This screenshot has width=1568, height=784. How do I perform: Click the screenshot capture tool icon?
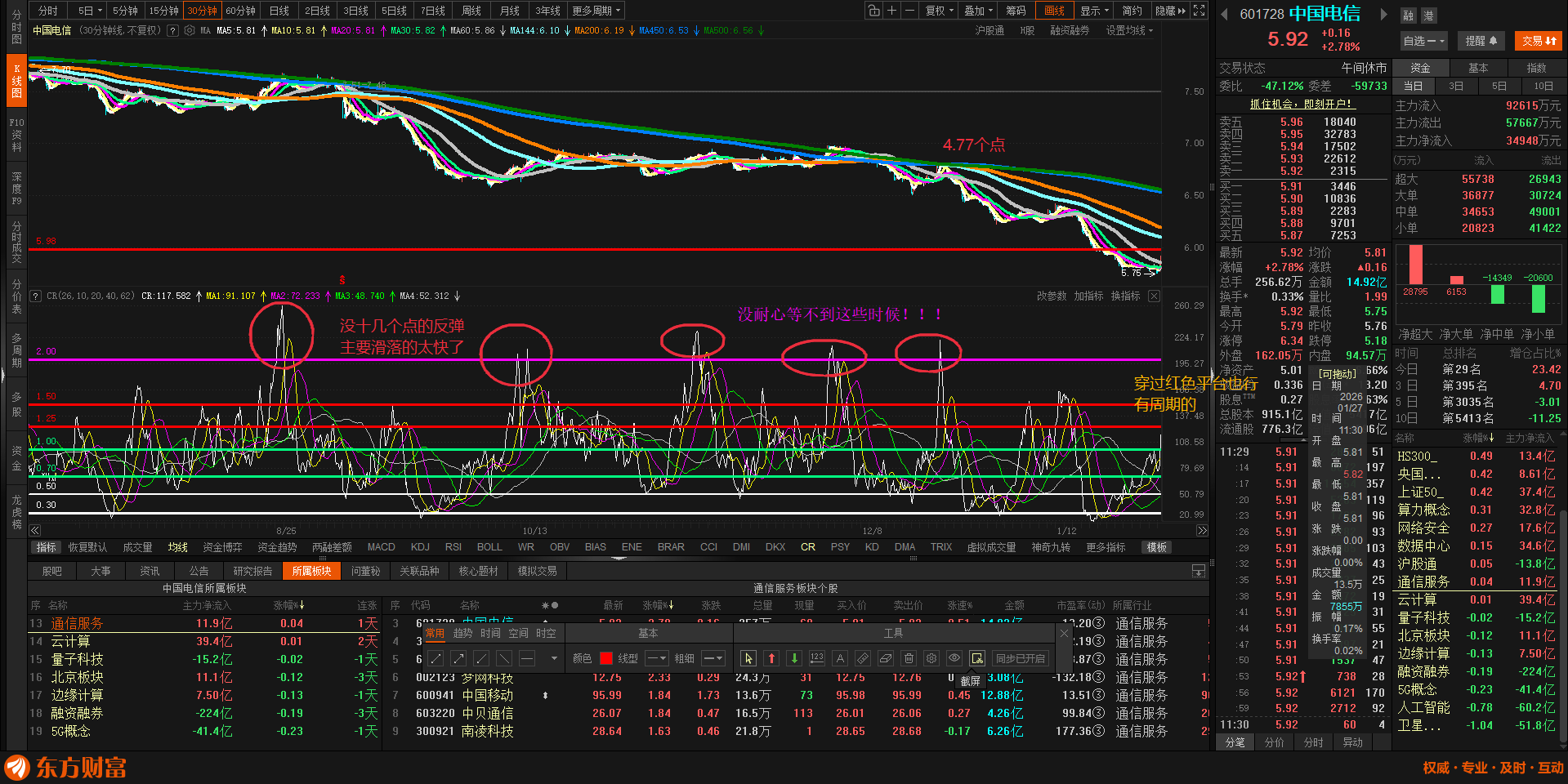977,658
